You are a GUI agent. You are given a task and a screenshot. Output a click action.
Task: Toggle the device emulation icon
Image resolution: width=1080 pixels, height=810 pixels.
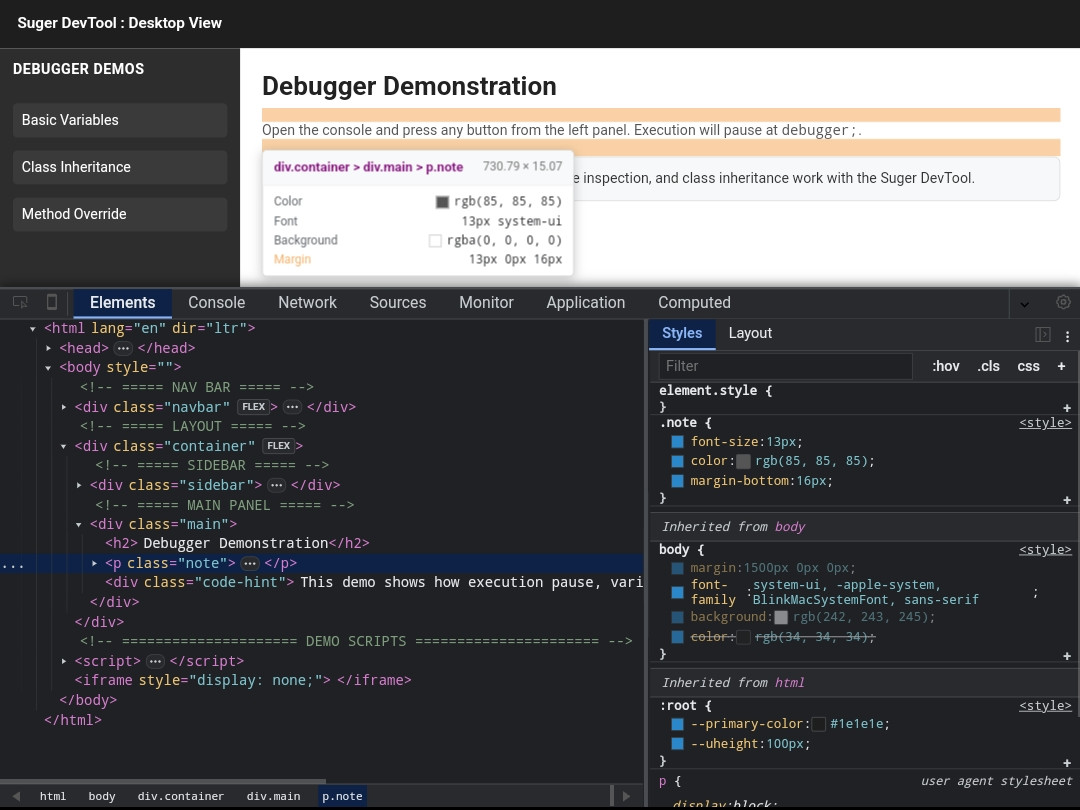[x=52, y=302]
